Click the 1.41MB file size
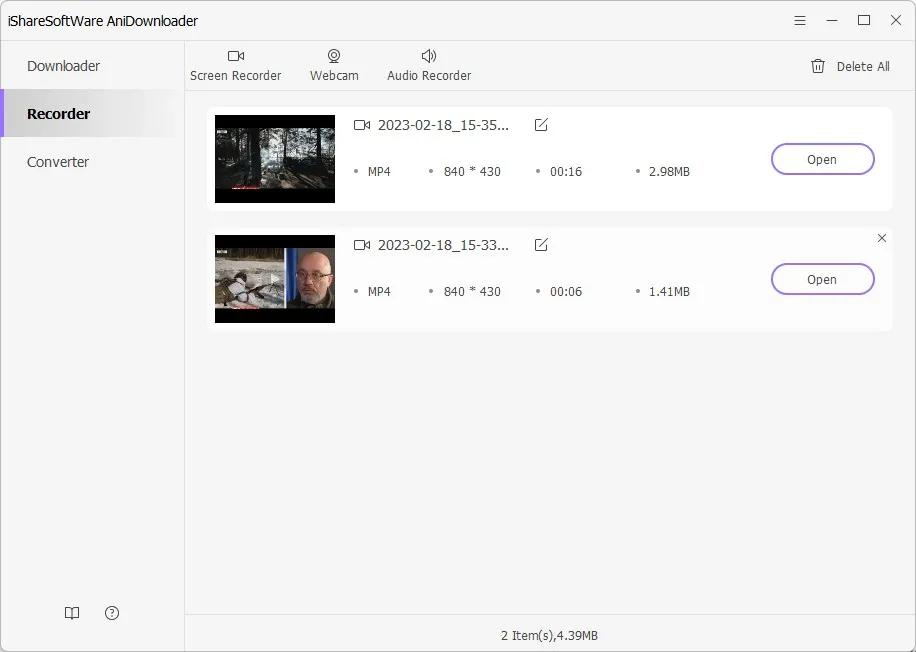The width and height of the screenshot is (916, 652). tap(669, 292)
